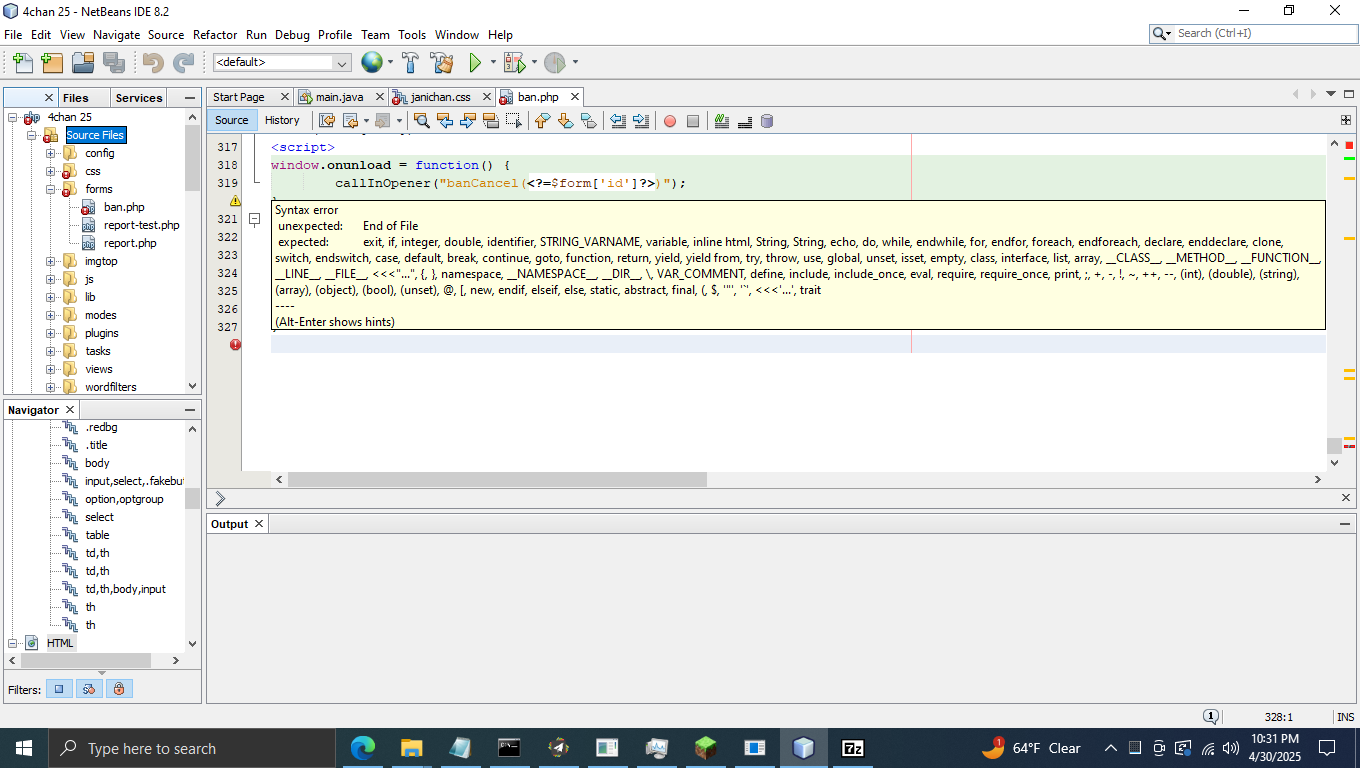Open the Refactor menu
Image resolution: width=1360 pixels, height=768 pixels.
(x=215, y=34)
